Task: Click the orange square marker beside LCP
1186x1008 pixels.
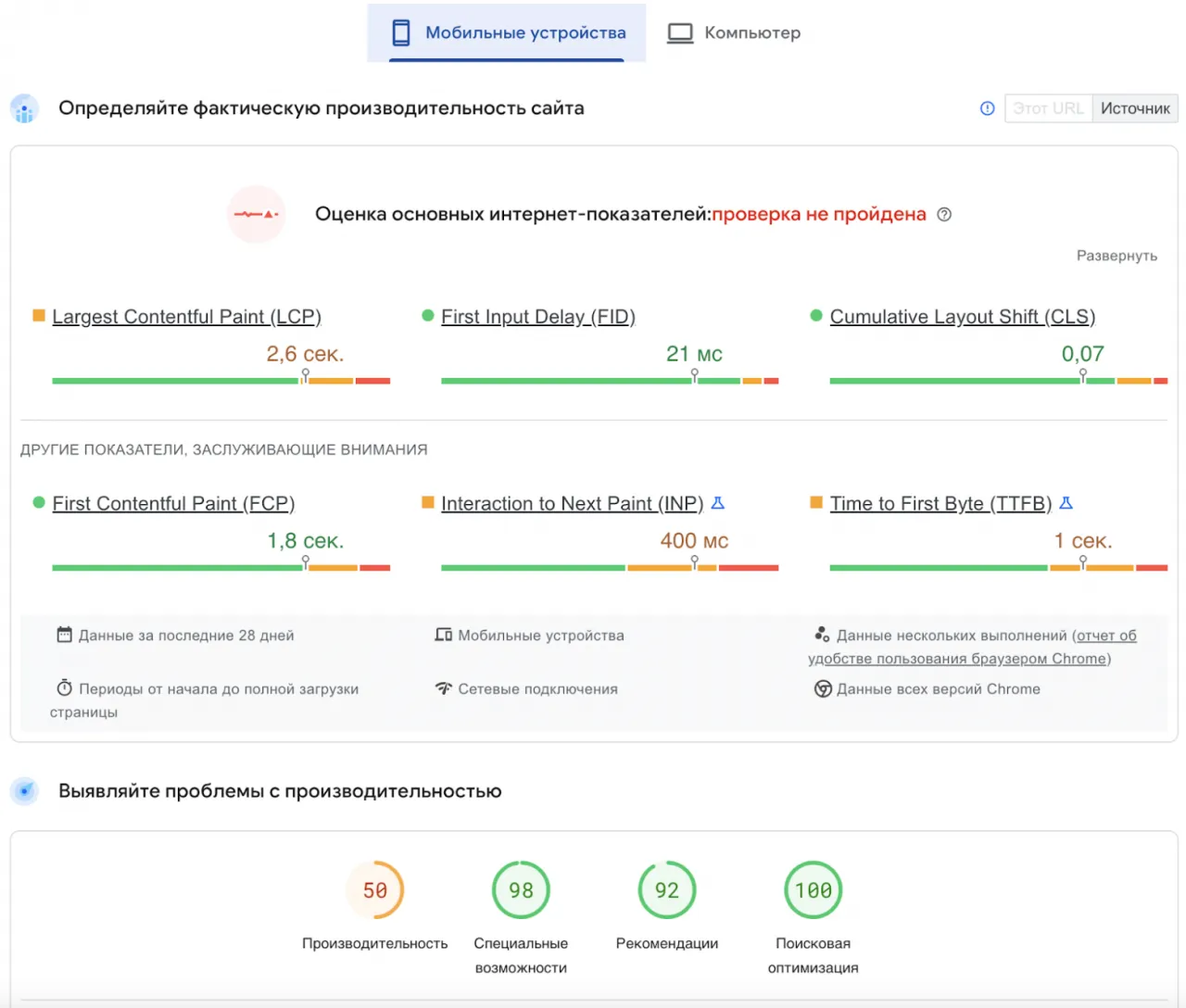Action: pos(39,316)
